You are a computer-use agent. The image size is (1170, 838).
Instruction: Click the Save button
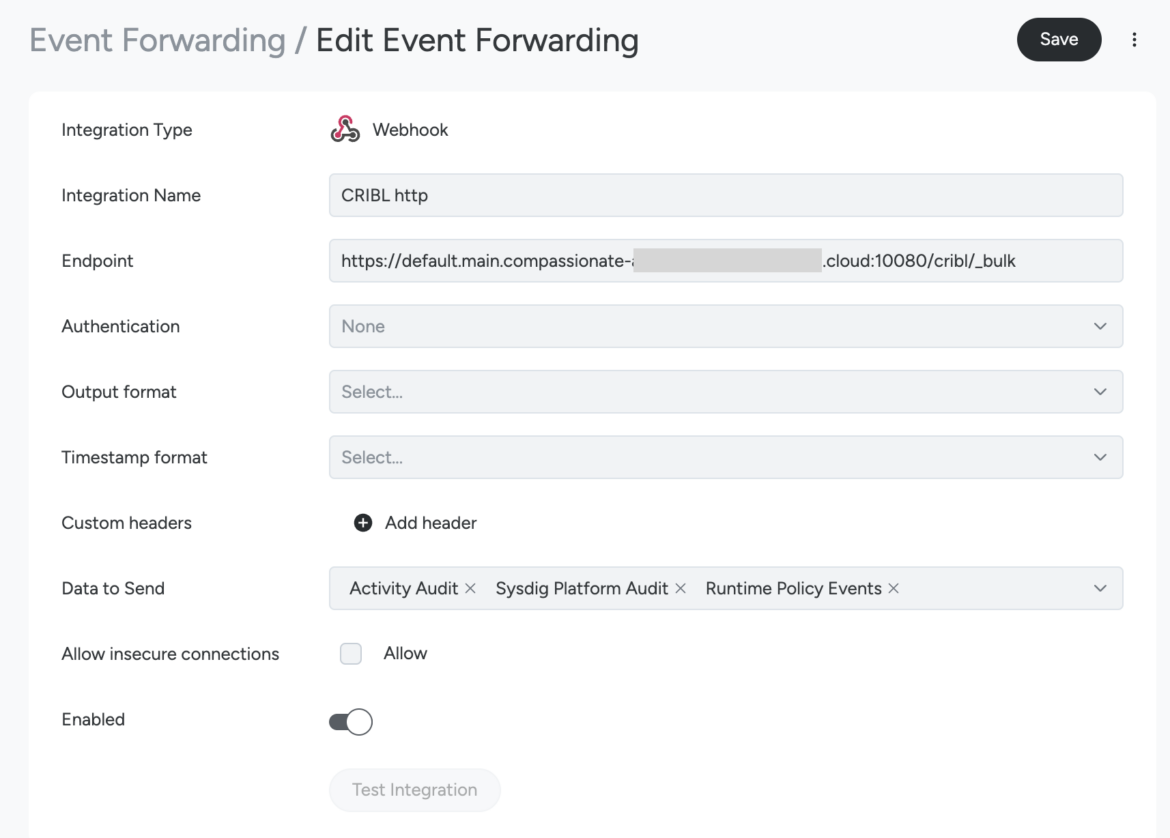click(1059, 40)
